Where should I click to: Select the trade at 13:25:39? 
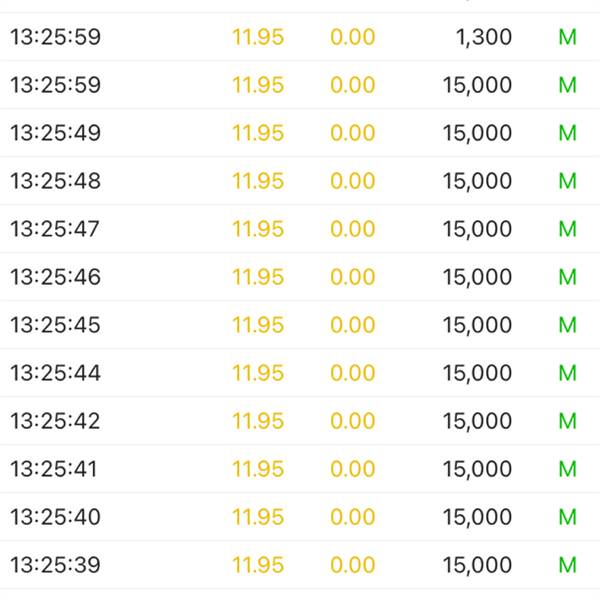(x=300, y=565)
